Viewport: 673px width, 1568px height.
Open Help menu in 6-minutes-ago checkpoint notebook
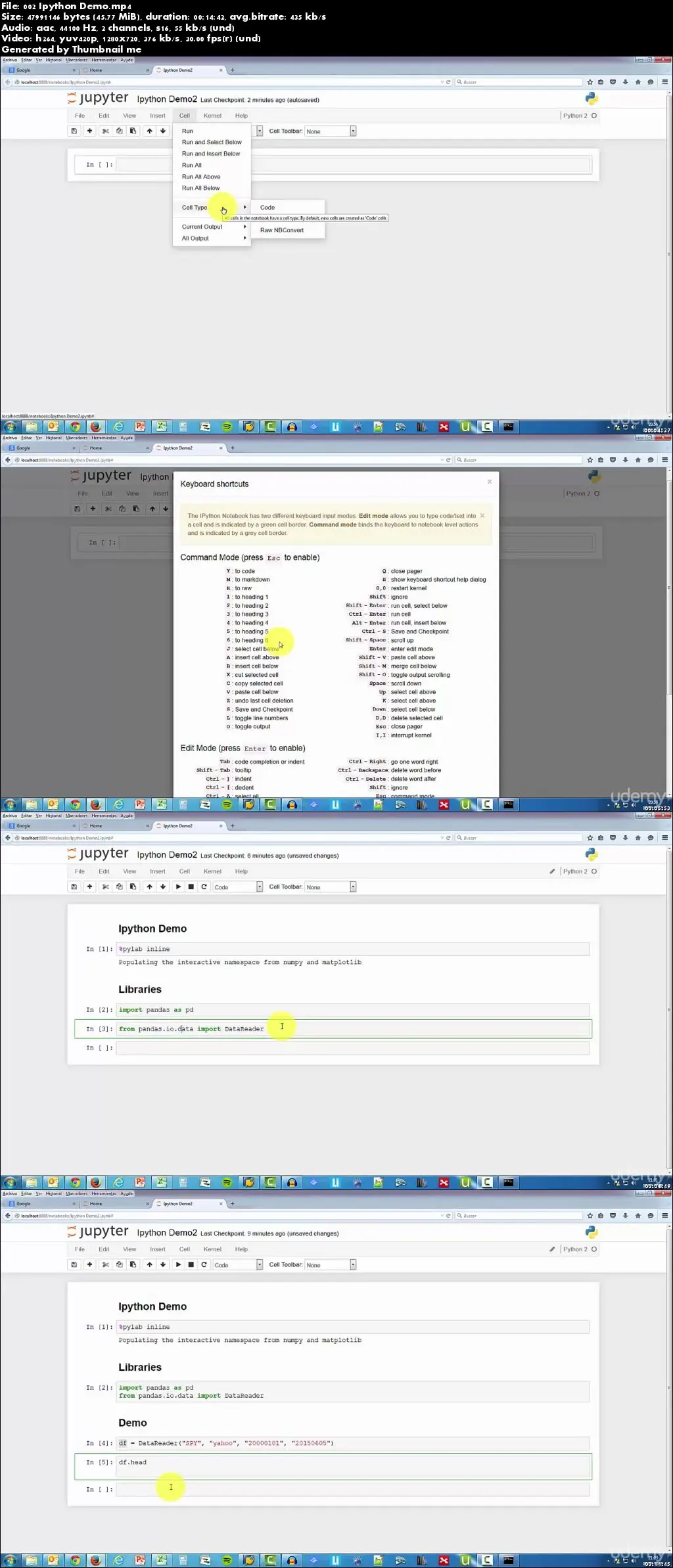pyautogui.click(x=241, y=871)
